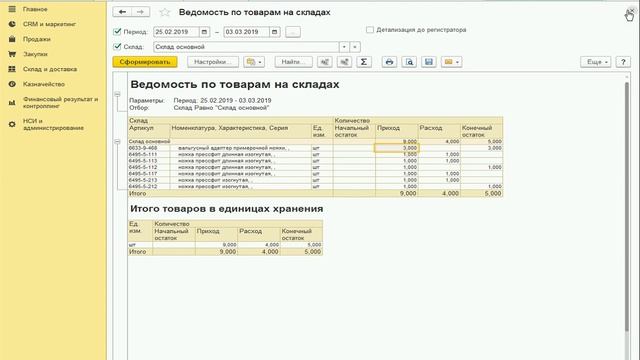Go back with the left arrow button
Screen dimensions: 640x360
(x=122, y=12)
